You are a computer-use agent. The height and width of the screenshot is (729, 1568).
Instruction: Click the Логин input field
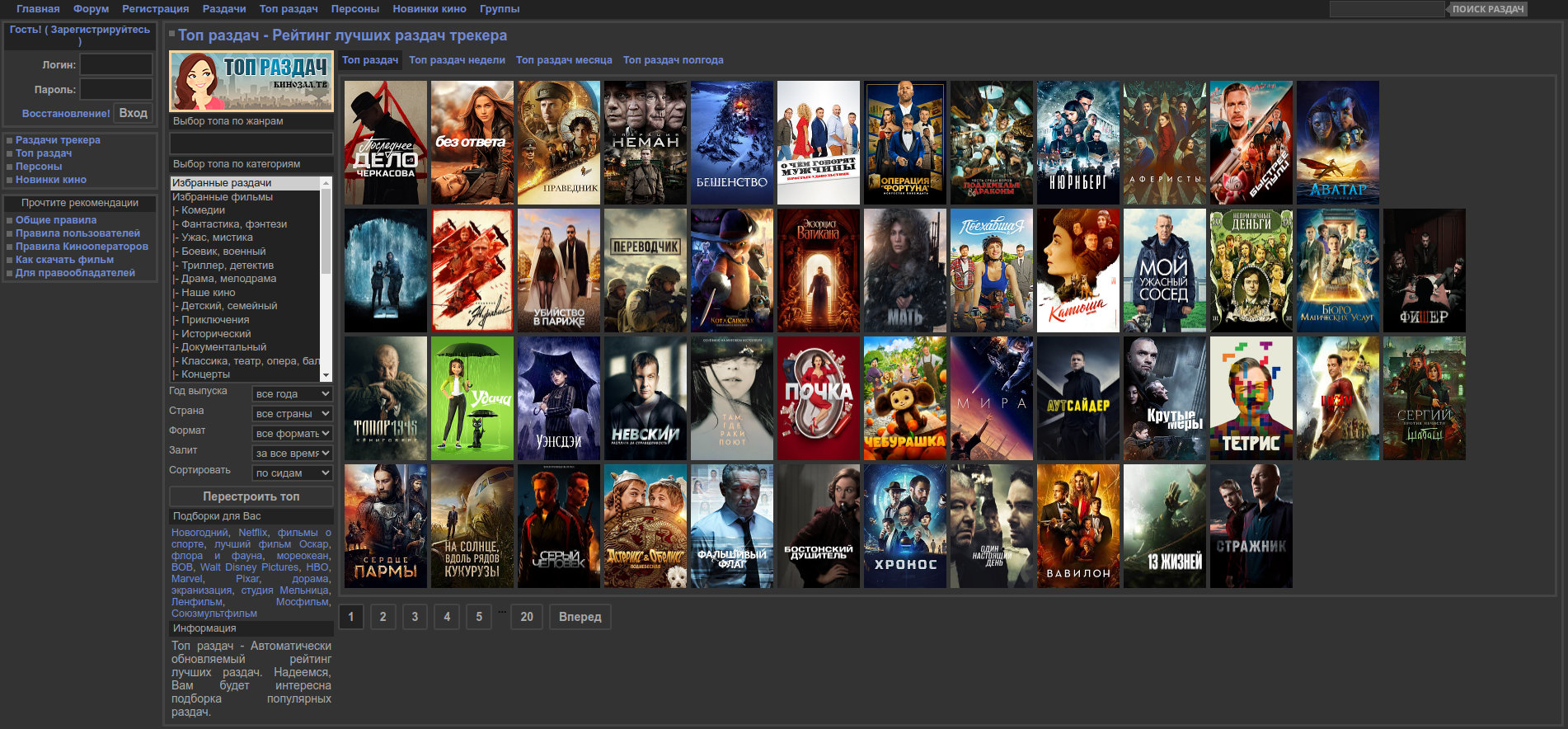click(115, 64)
